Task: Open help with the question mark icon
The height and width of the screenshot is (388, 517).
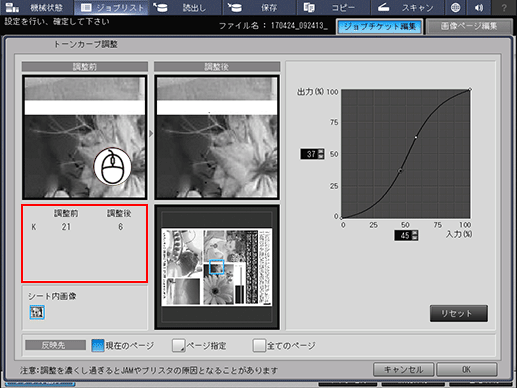Action: 504,7
